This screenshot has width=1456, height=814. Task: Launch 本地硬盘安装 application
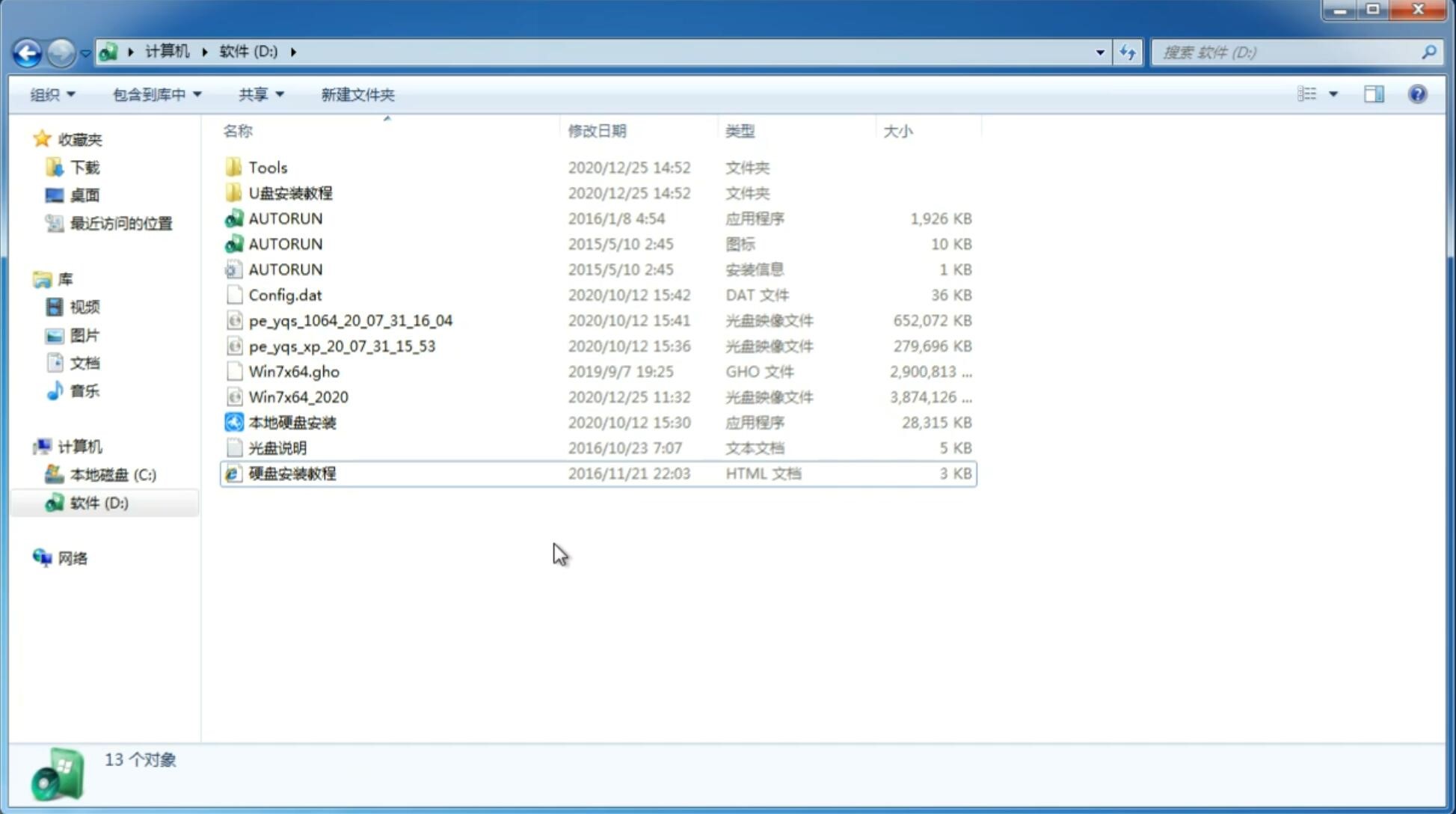pos(292,422)
